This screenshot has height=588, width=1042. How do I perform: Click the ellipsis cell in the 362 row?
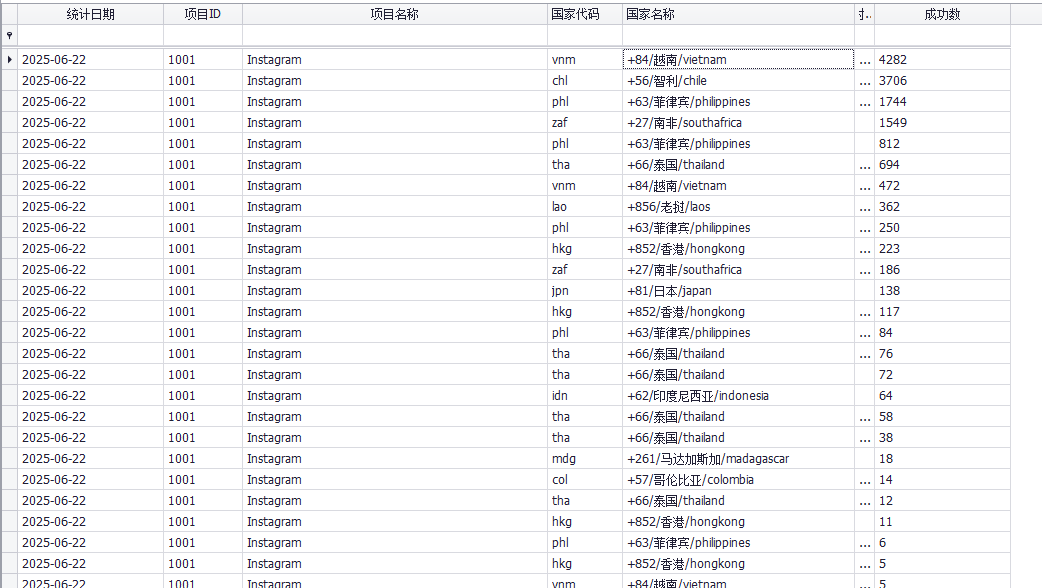(865, 207)
